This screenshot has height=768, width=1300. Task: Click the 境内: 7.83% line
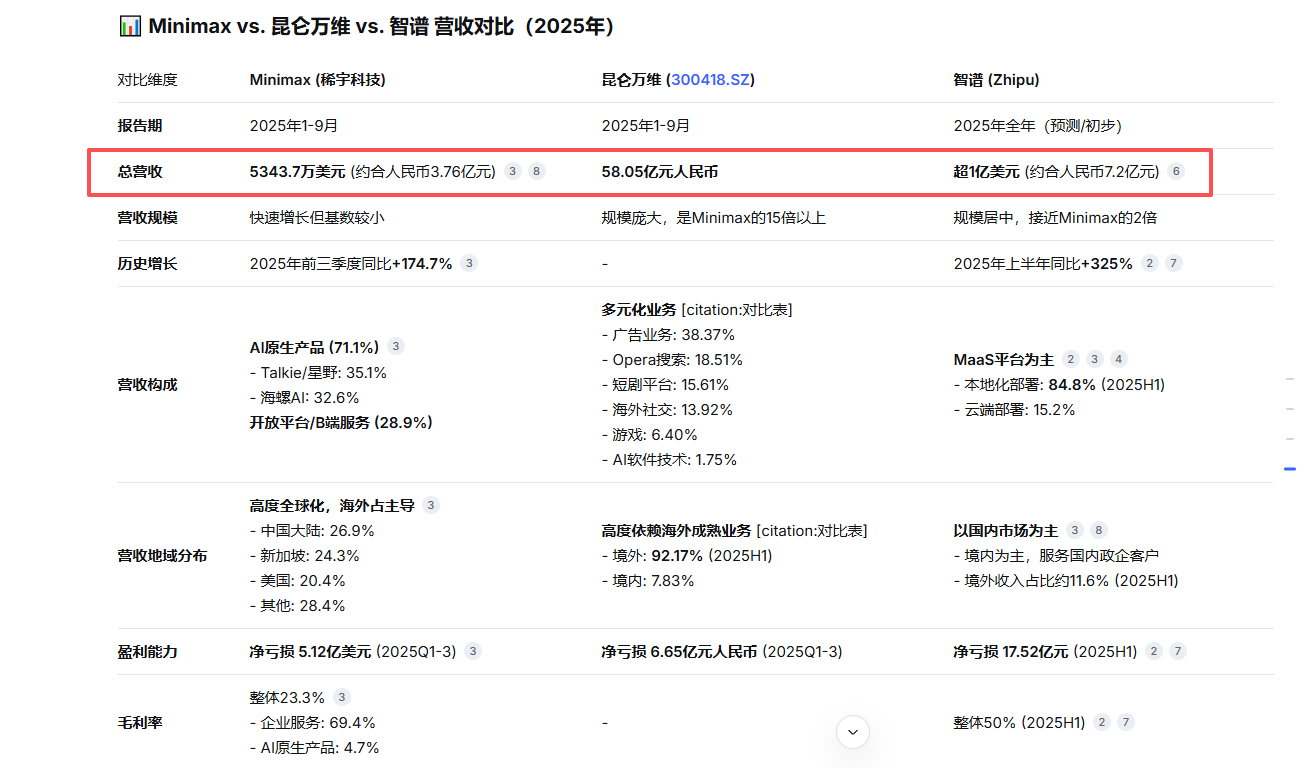[648, 580]
